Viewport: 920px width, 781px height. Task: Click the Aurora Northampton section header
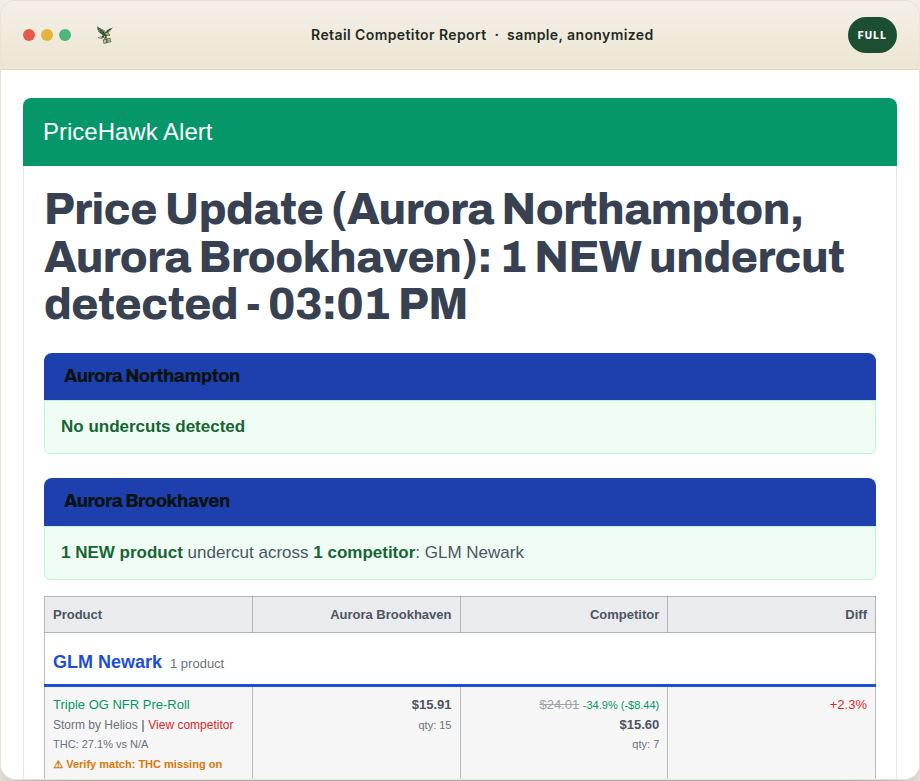click(x=460, y=376)
